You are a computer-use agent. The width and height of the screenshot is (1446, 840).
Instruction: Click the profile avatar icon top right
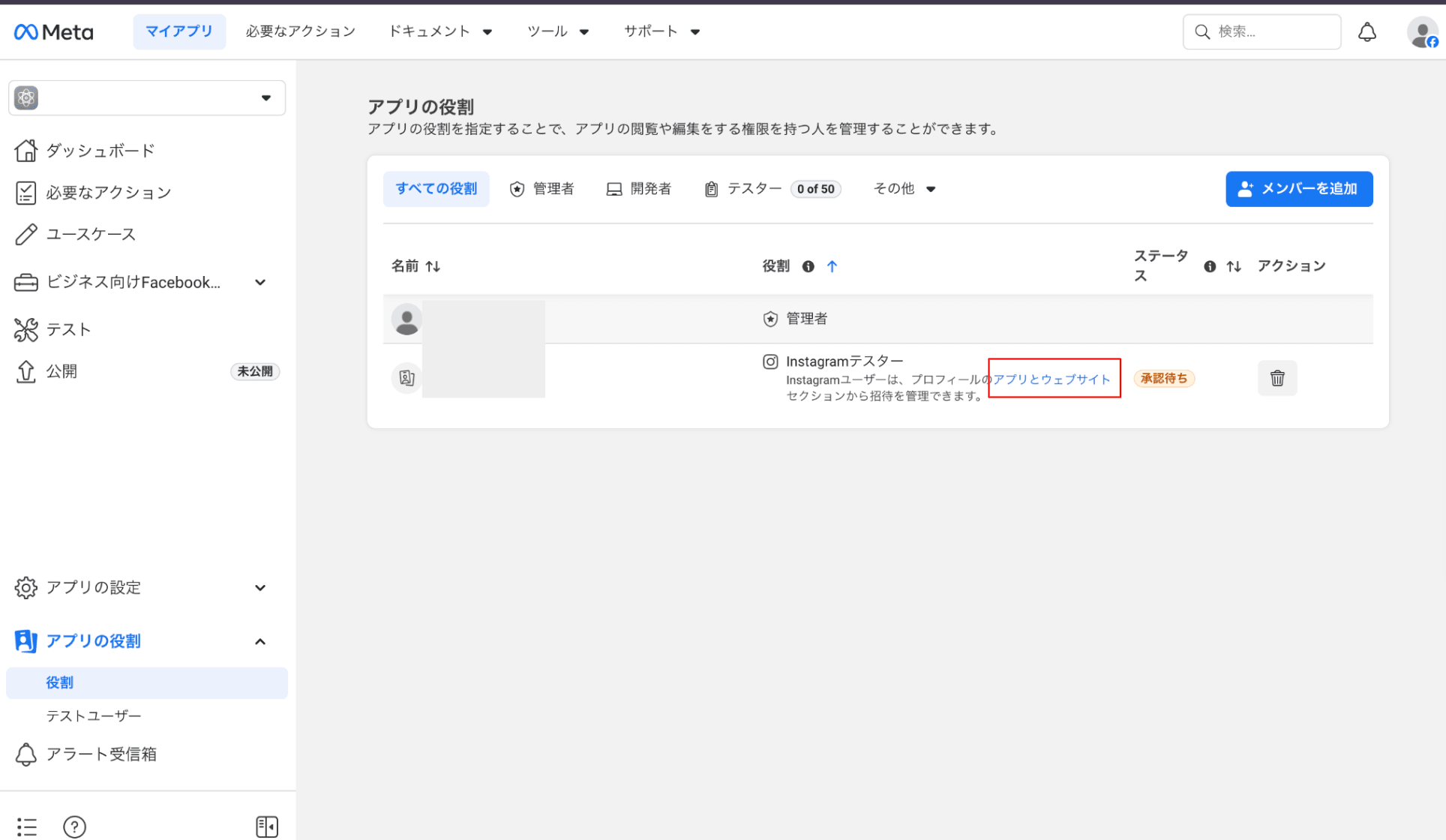(1421, 31)
